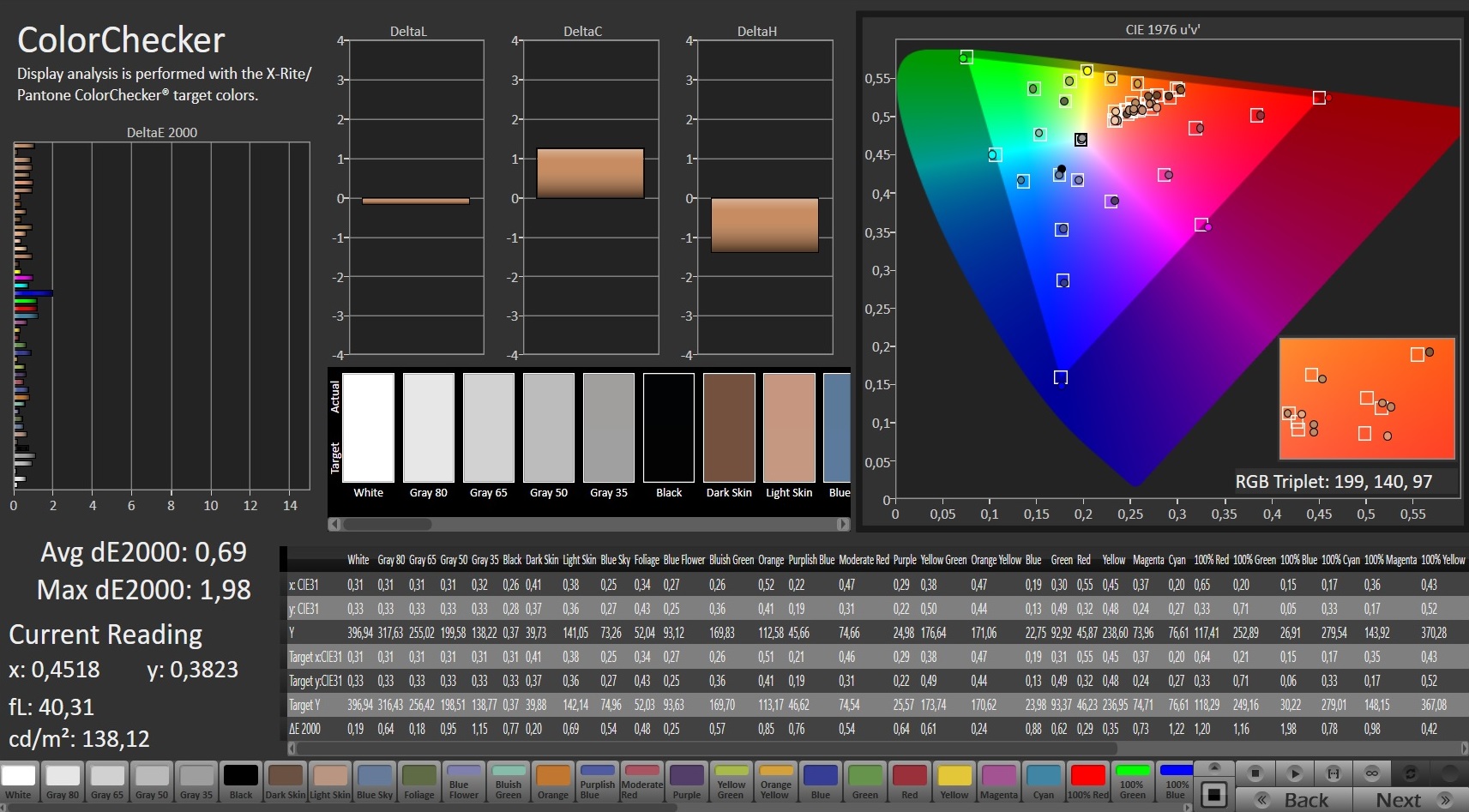Click the DeltaL bar chart
The height and width of the screenshot is (812, 1469).
[x=416, y=197]
